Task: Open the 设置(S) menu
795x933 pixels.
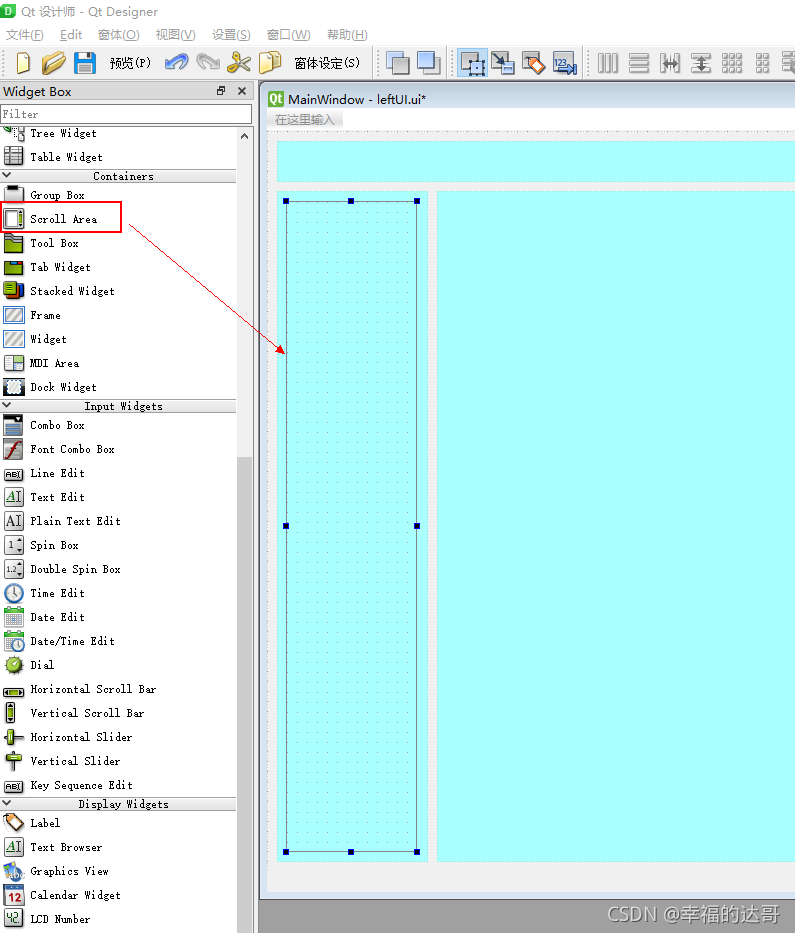Action: (231, 35)
